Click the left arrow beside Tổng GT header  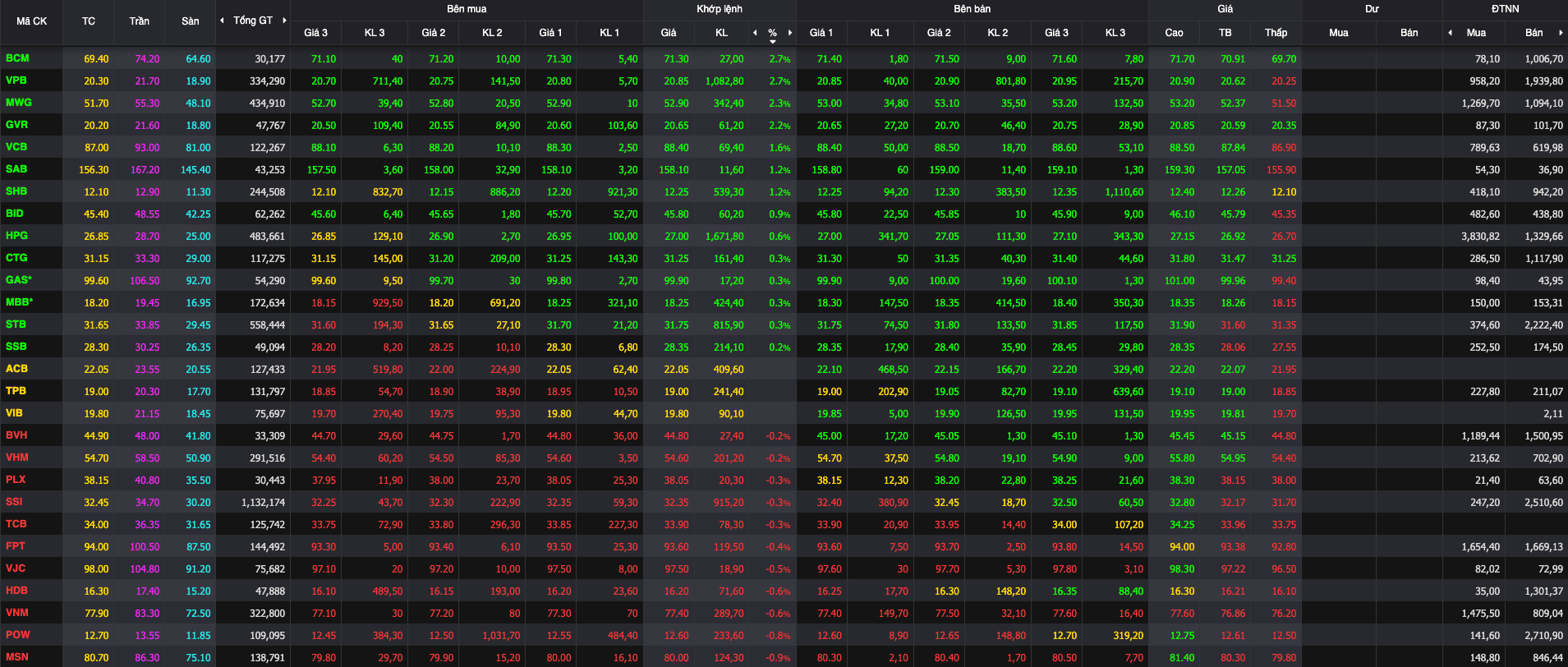(x=222, y=21)
